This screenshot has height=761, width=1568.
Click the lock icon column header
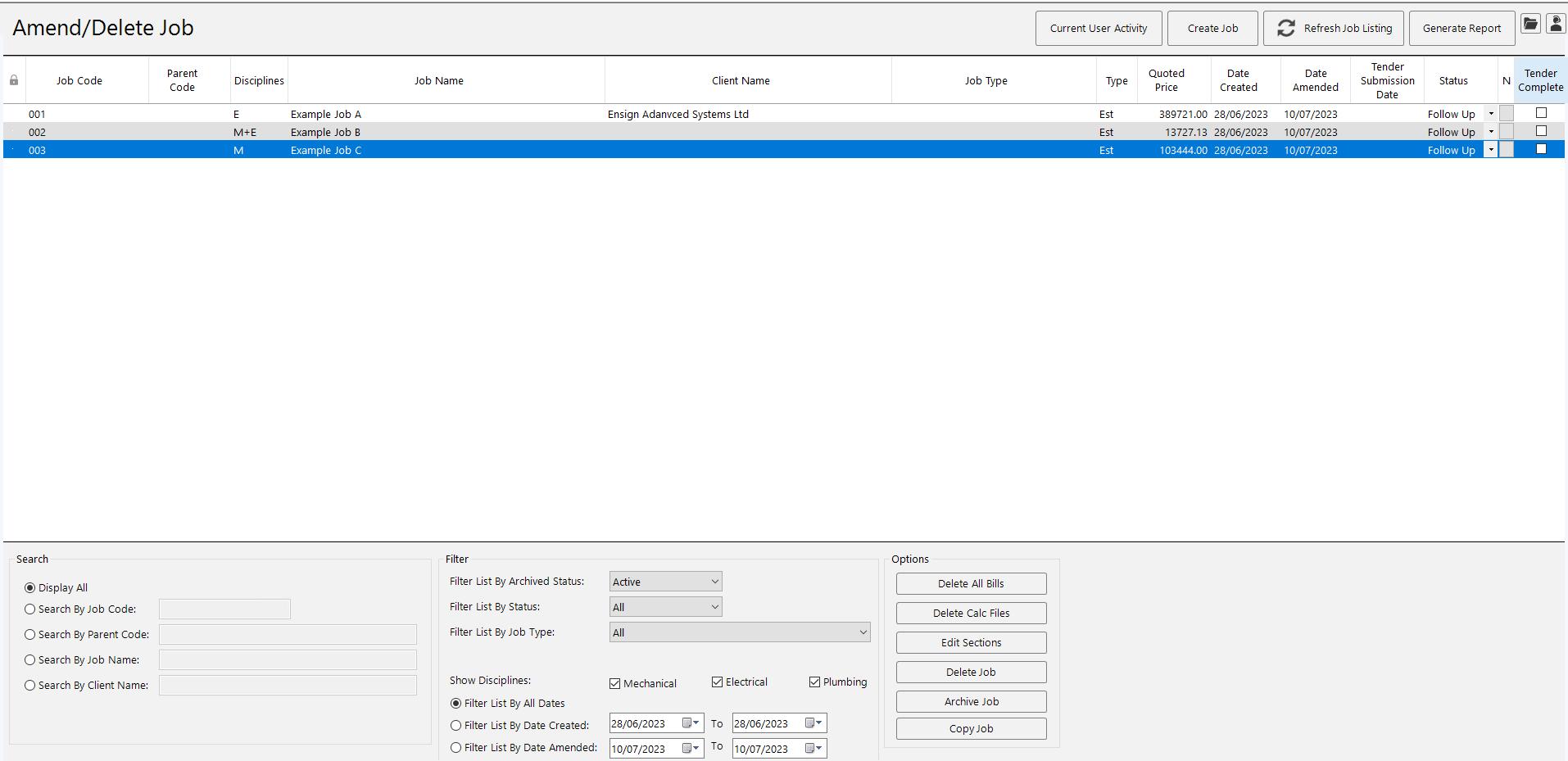(x=12, y=79)
